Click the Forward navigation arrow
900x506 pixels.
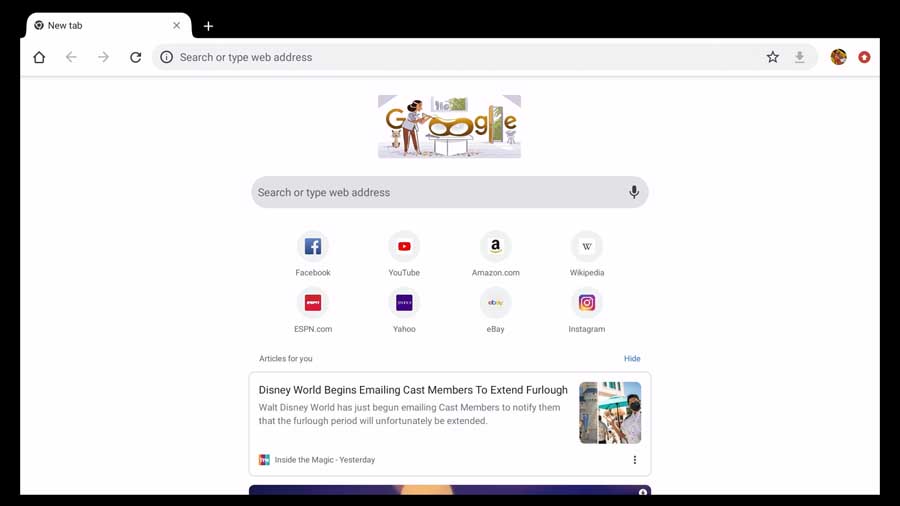(x=103, y=57)
